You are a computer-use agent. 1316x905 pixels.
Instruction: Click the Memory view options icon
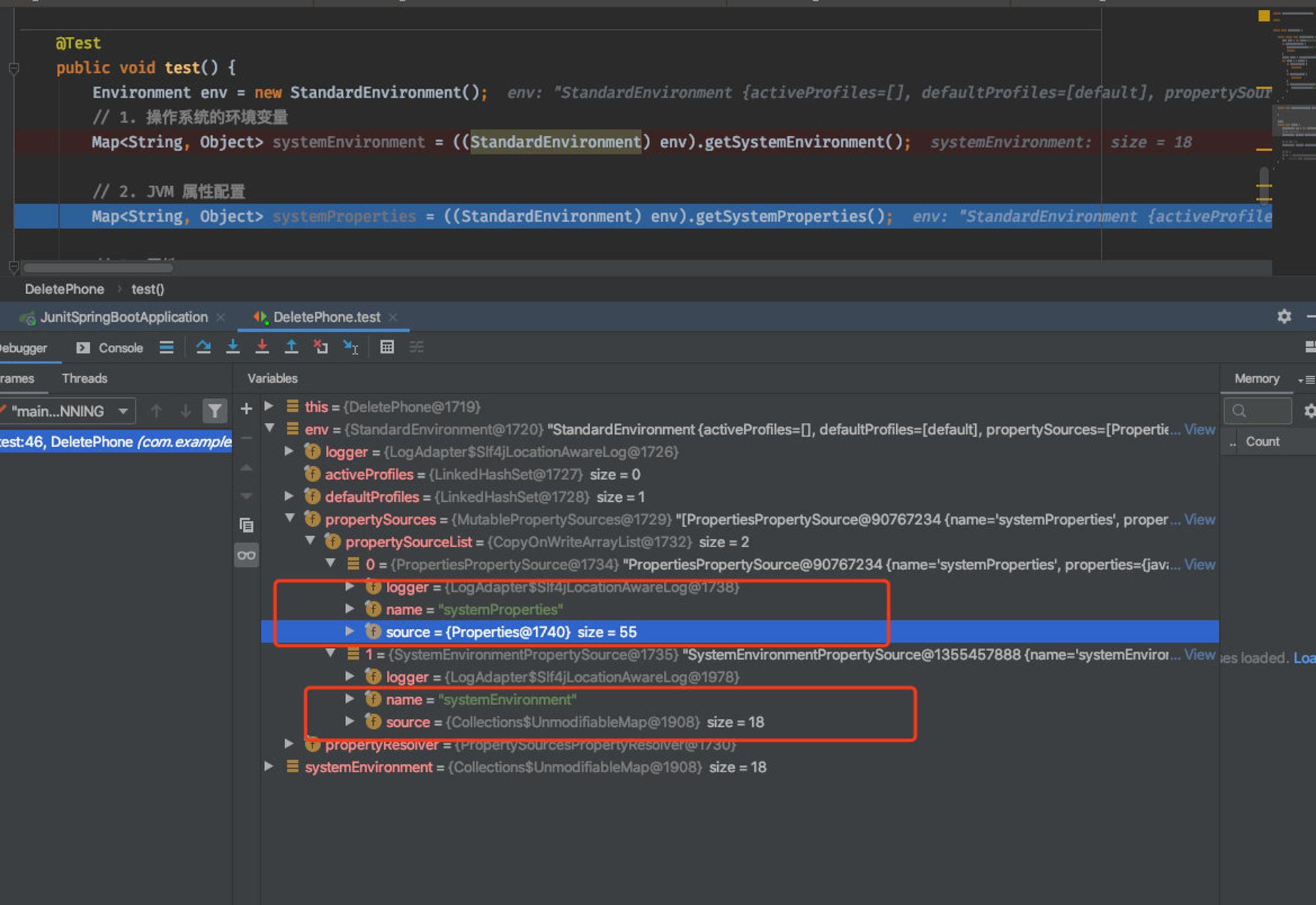click(1305, 379)
